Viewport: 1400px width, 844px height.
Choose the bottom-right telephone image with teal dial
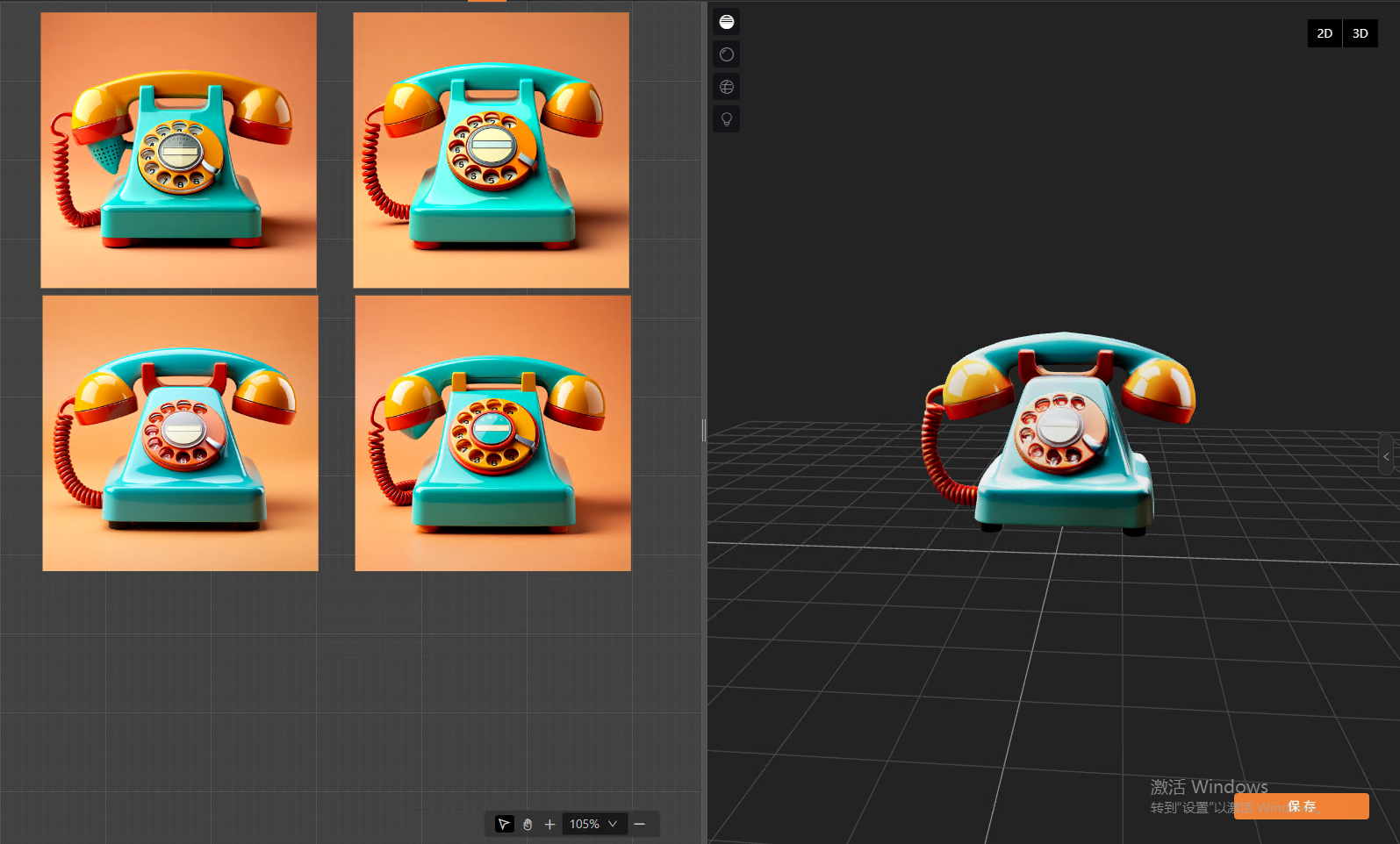coord(493,433)
